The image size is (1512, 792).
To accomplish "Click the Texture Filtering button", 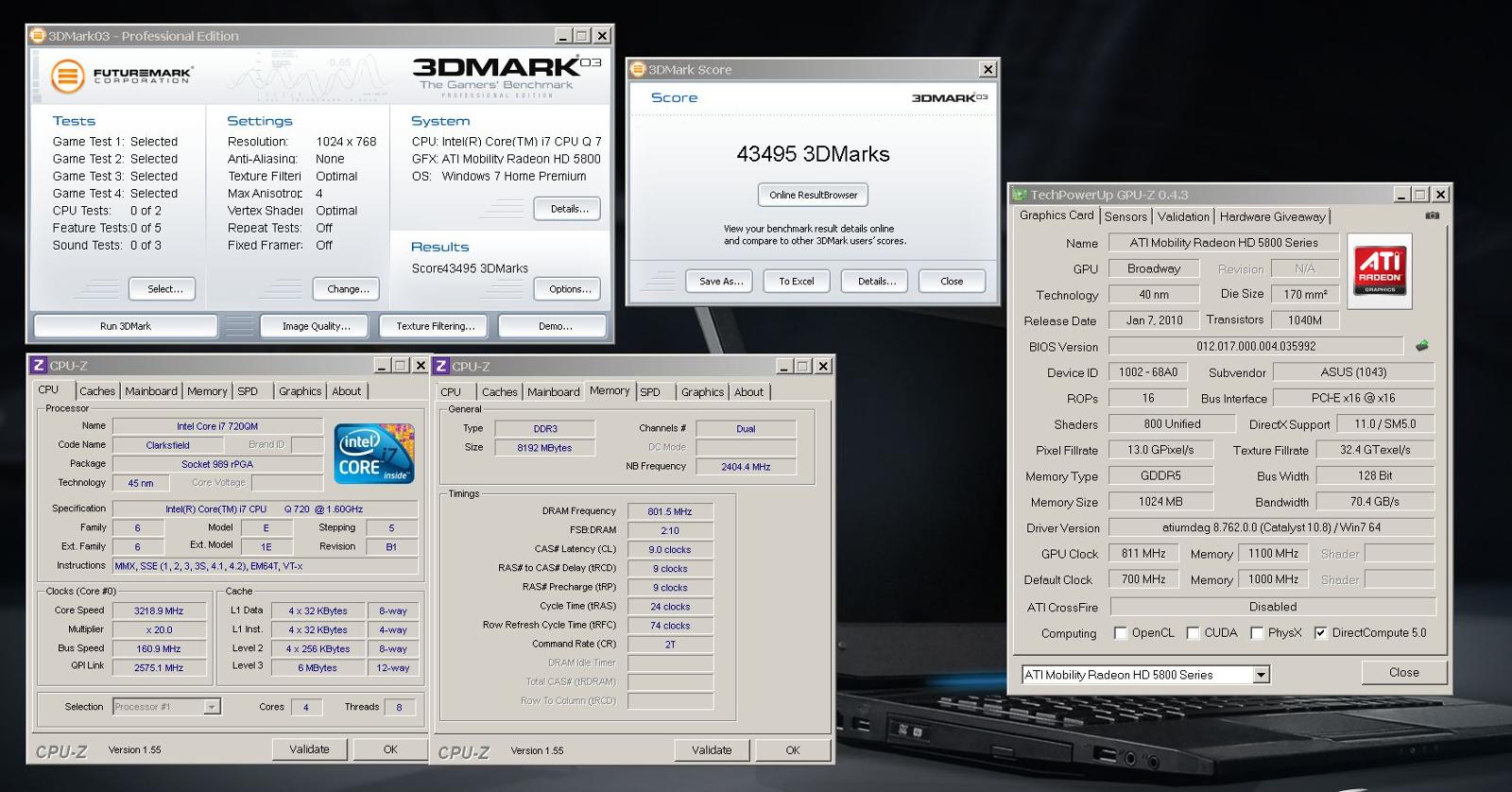I will [x=435, y=326].
